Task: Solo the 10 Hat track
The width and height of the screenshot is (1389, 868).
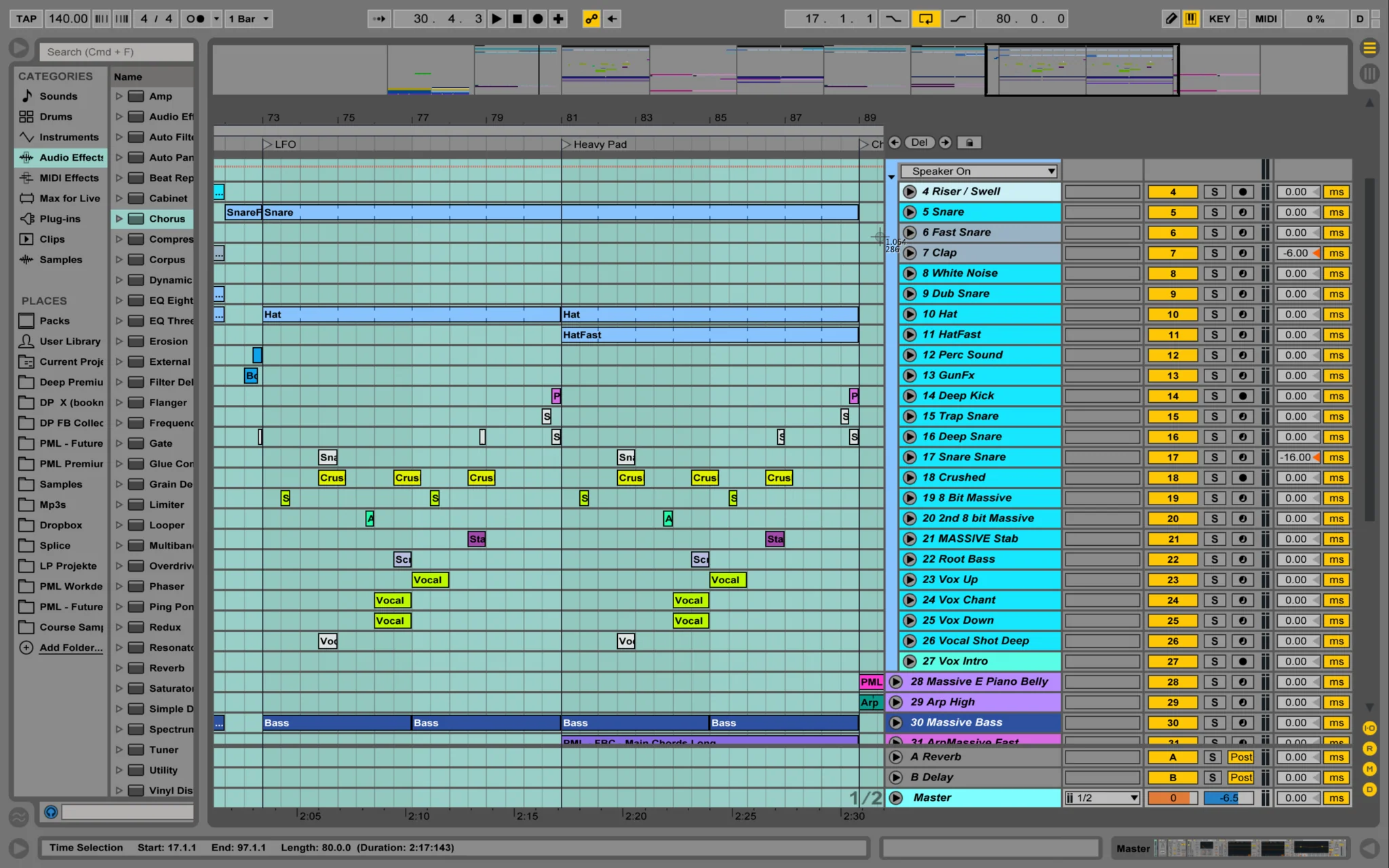Action: click(x=1214, y=315)
